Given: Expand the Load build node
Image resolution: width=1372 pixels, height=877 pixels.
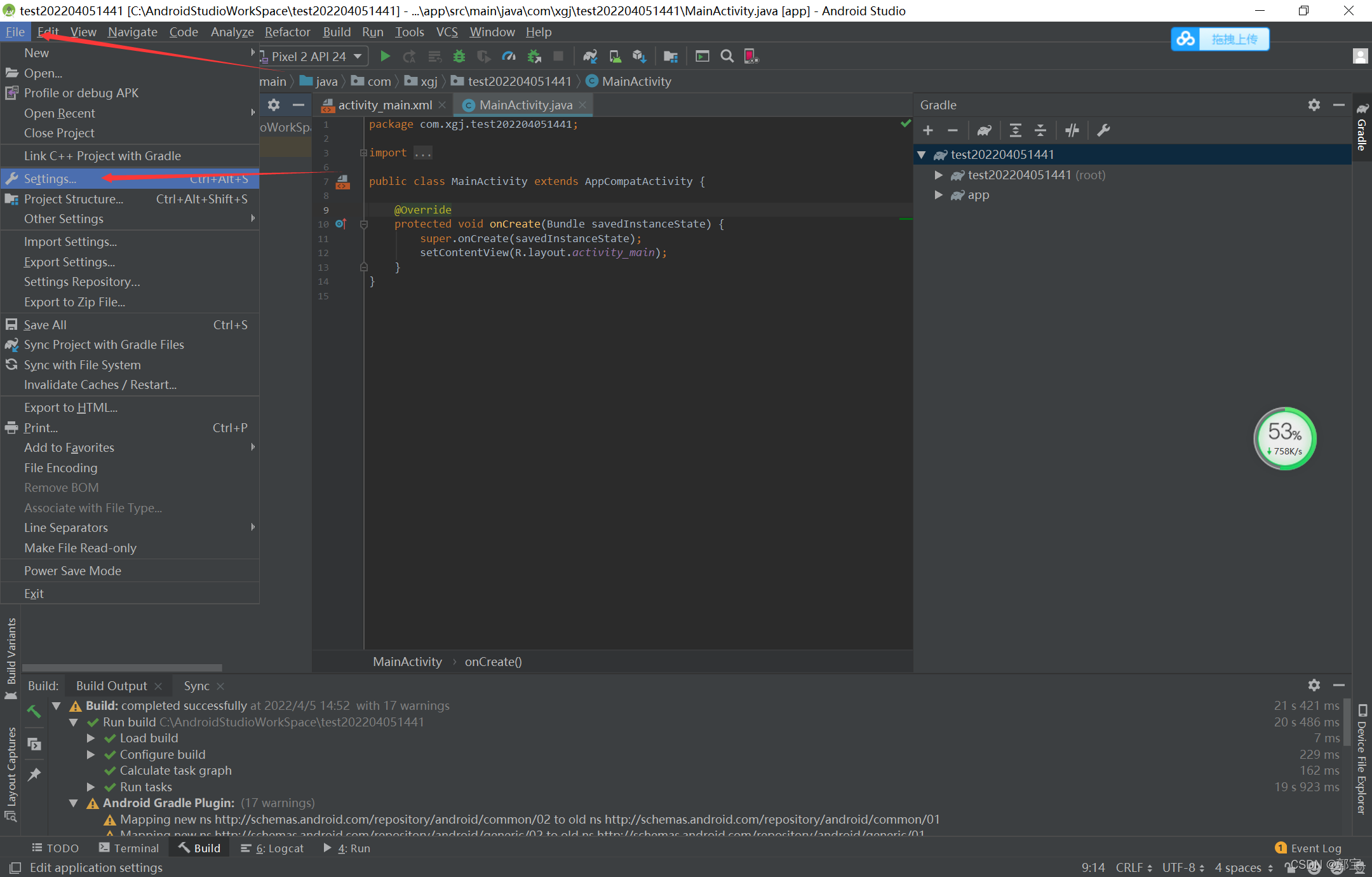Looking at the screenshot, I should (x=91, y=738).
